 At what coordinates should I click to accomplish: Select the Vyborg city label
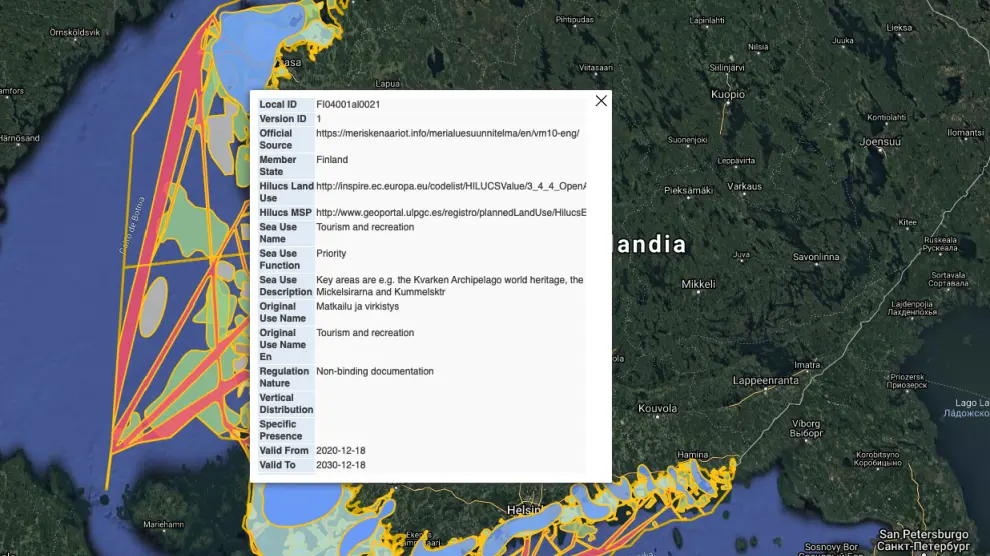click(805, 423)
